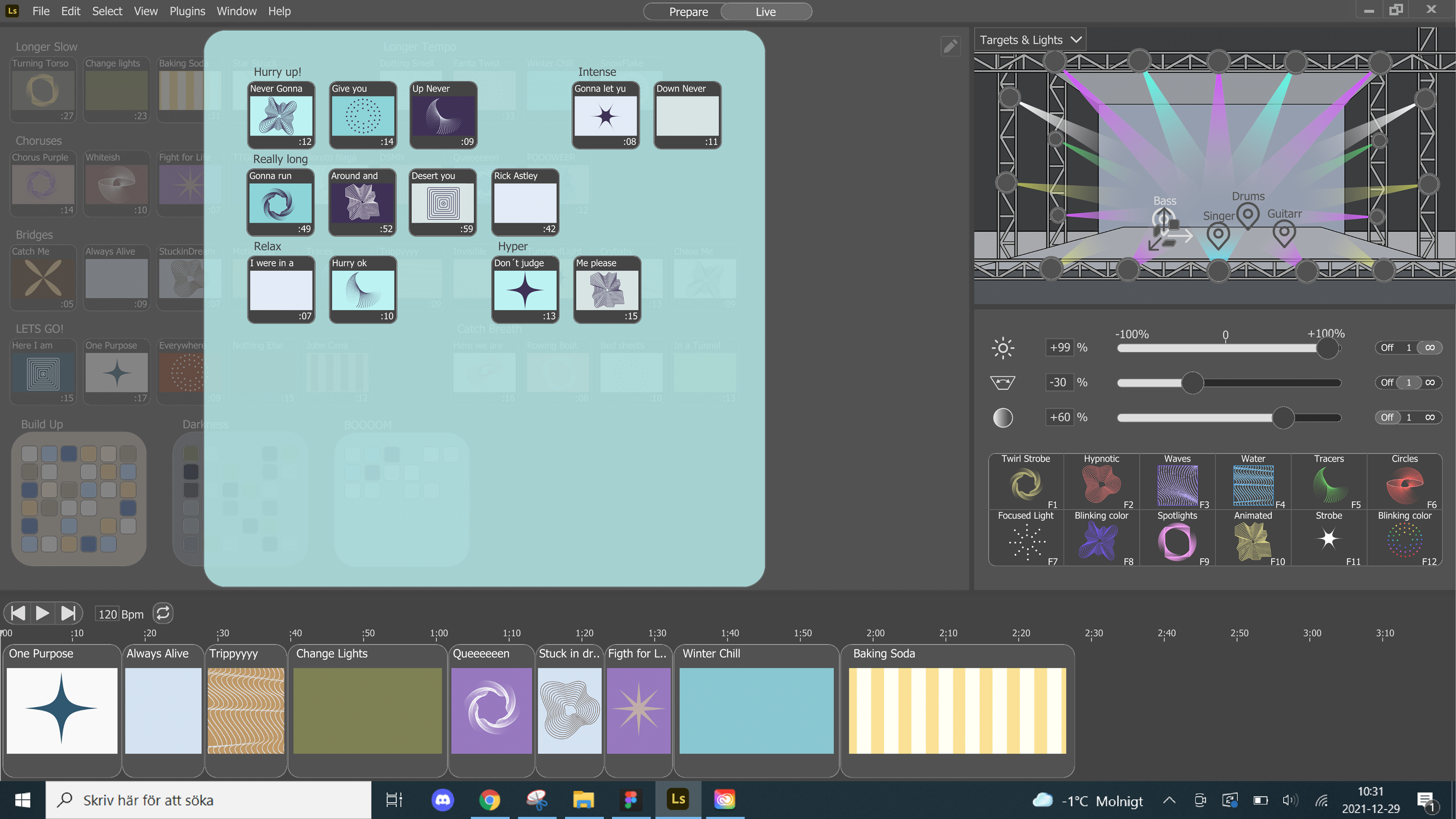Select the Me please clip
1456x819 pixels.
[607, 289]
